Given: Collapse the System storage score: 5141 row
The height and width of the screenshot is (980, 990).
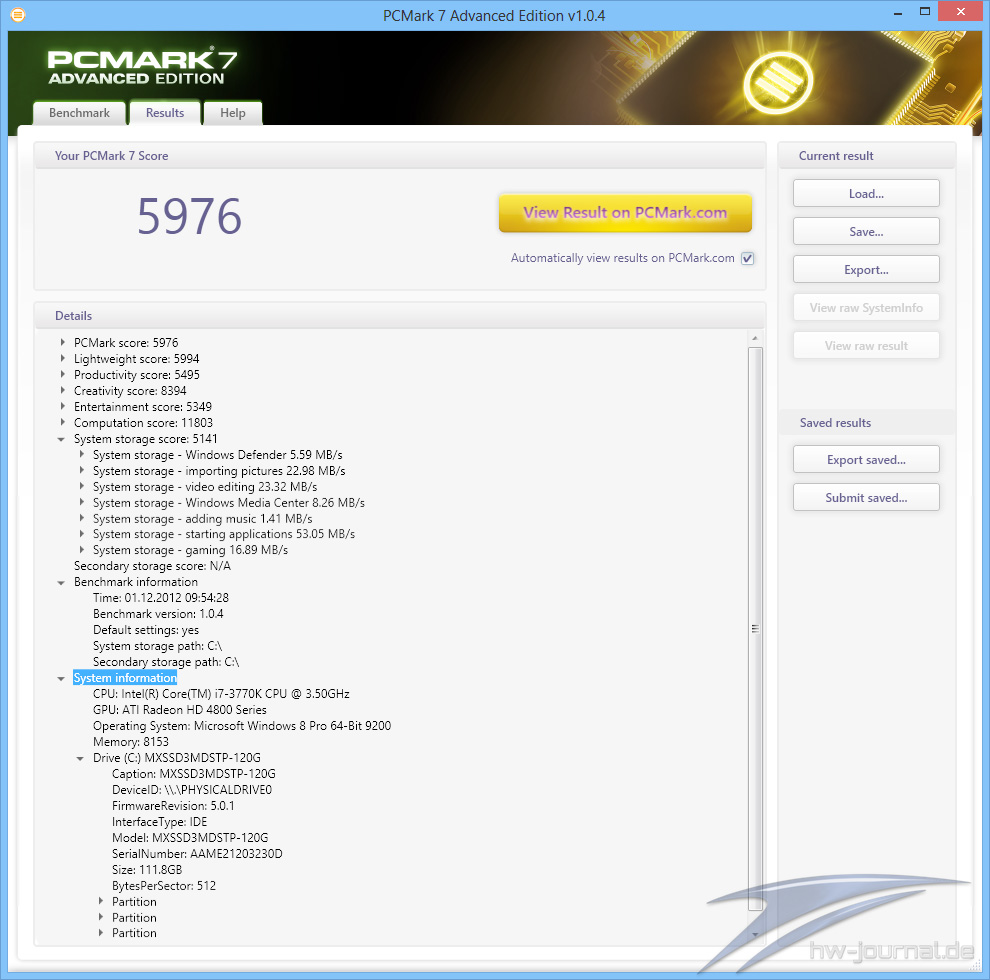Looking at the screenshot, I should [x=61, y=439].
